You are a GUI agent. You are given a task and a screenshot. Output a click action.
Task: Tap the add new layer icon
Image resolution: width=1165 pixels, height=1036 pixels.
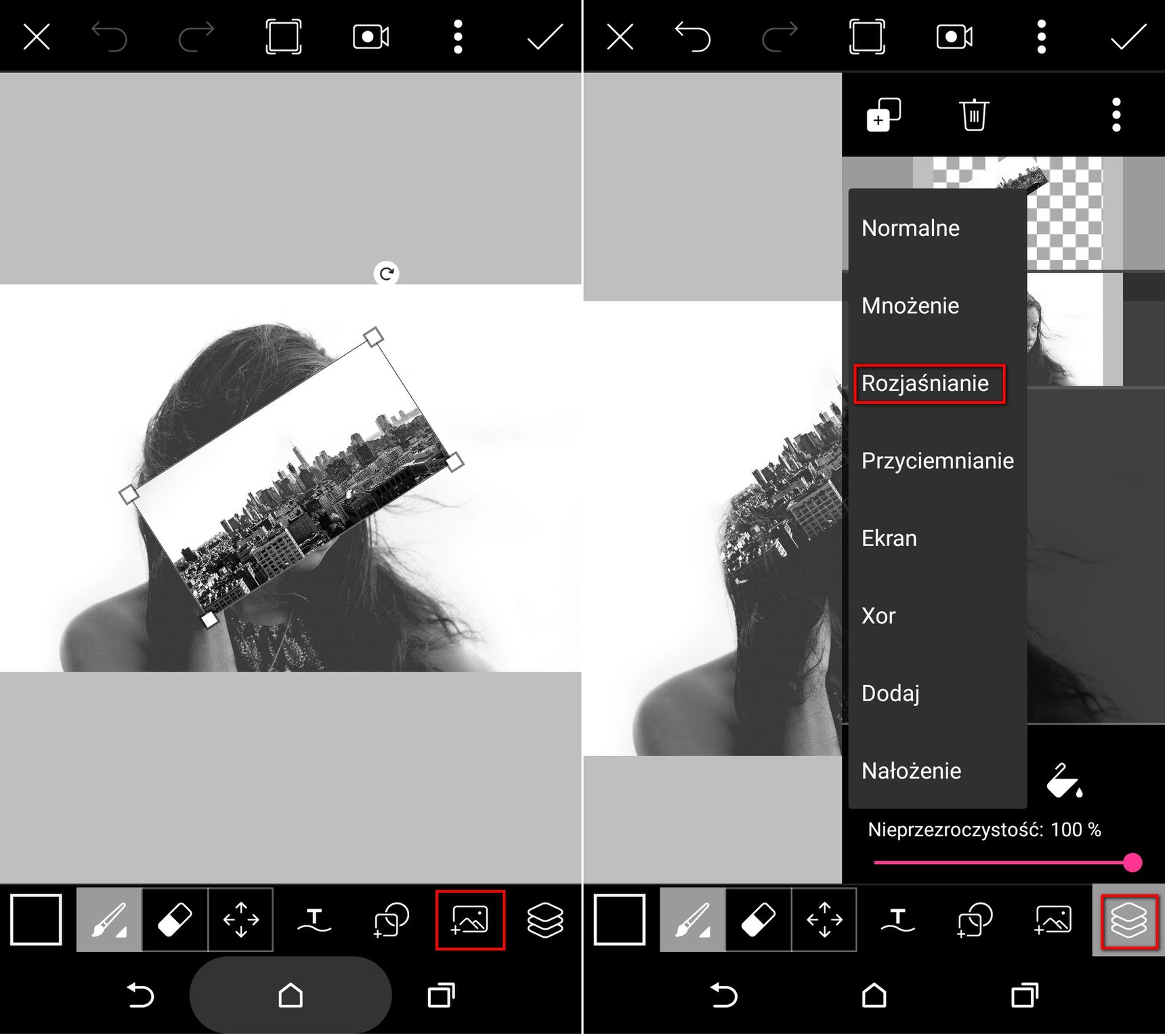pos(883,115)
